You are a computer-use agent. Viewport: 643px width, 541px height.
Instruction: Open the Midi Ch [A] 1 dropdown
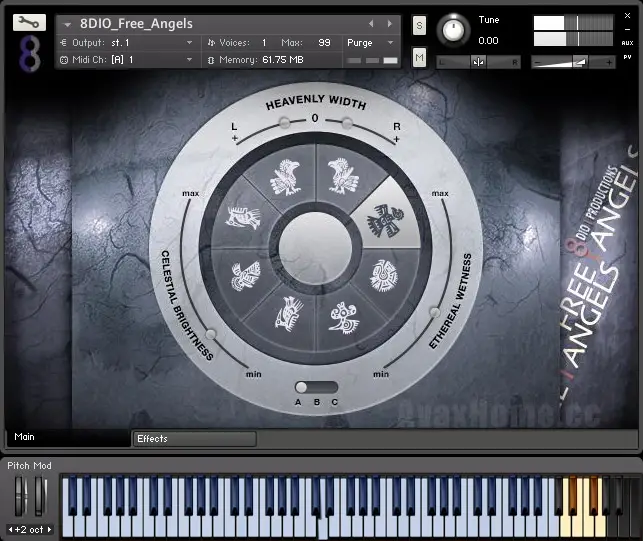click(189, 59)
